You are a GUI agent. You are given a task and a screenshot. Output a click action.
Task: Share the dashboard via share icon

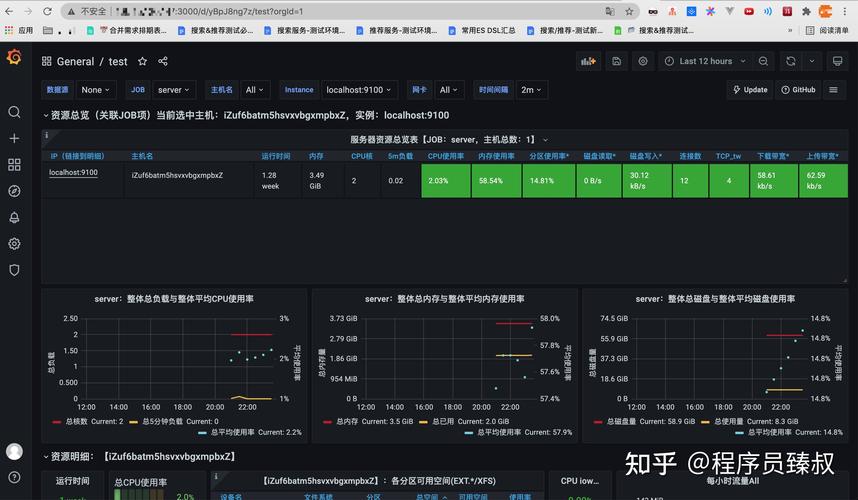(x=163, y=61)
